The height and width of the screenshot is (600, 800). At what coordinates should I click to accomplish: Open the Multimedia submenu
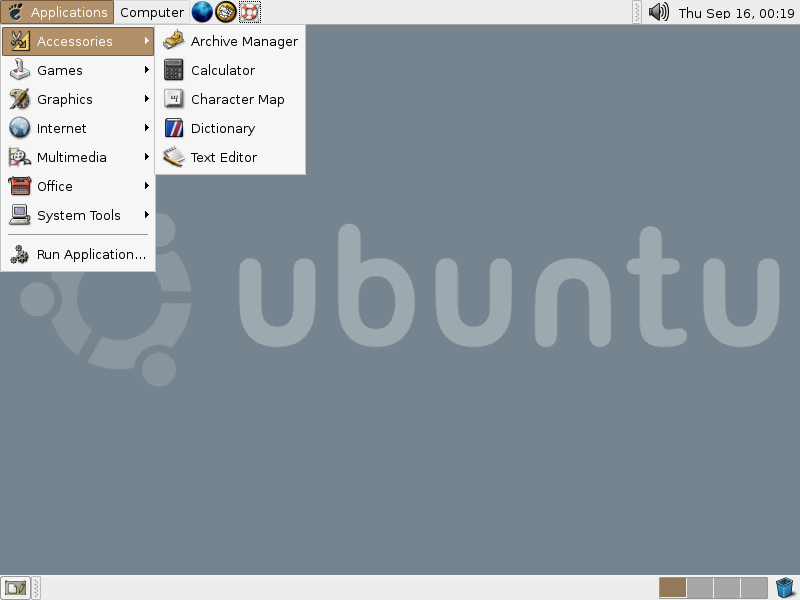[x=78, y=157]
